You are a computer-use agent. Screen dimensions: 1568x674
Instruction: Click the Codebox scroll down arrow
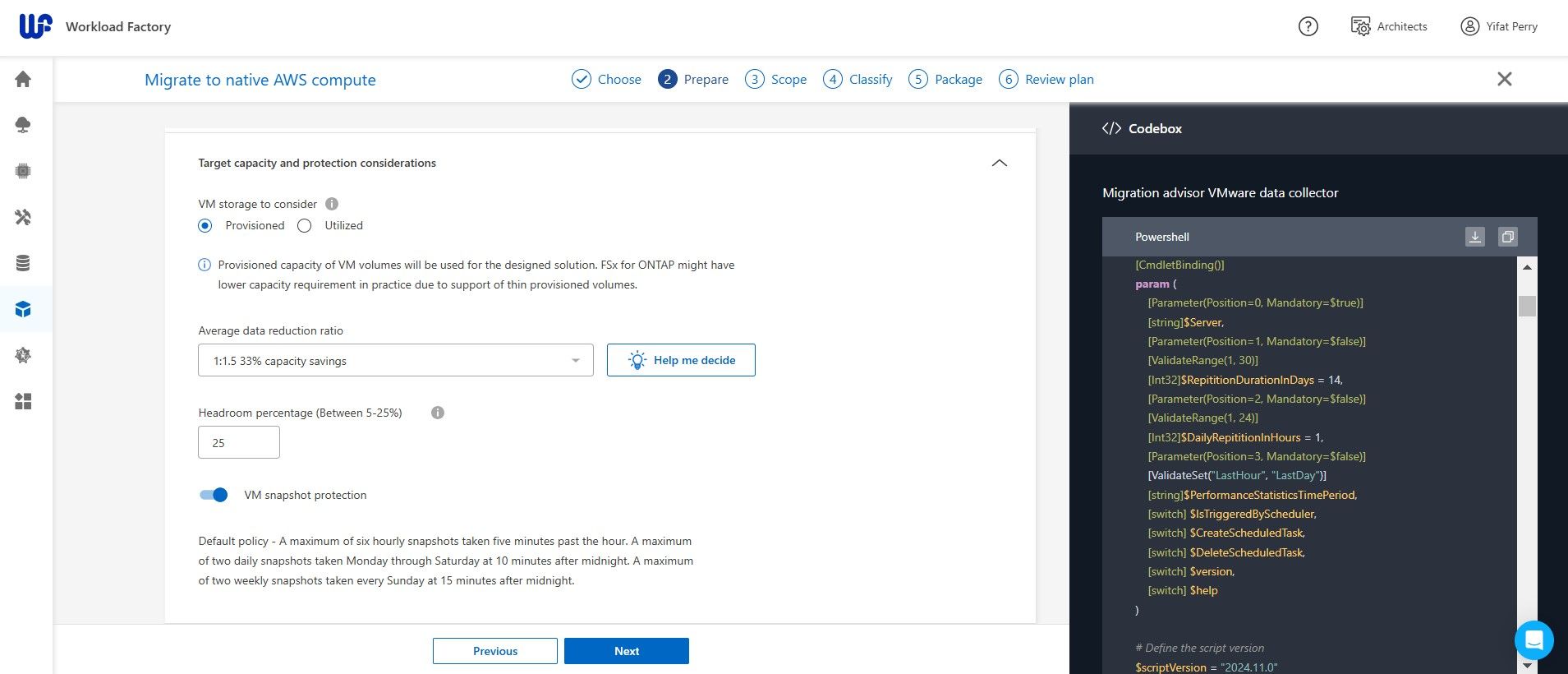(1527, 665)
